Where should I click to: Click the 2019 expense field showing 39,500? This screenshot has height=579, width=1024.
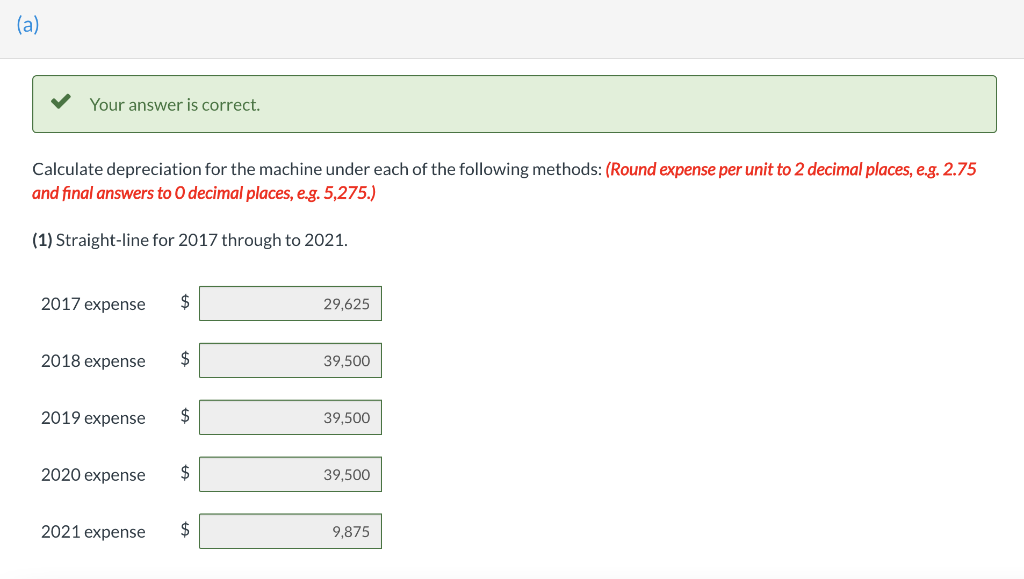tap(290, 417)
